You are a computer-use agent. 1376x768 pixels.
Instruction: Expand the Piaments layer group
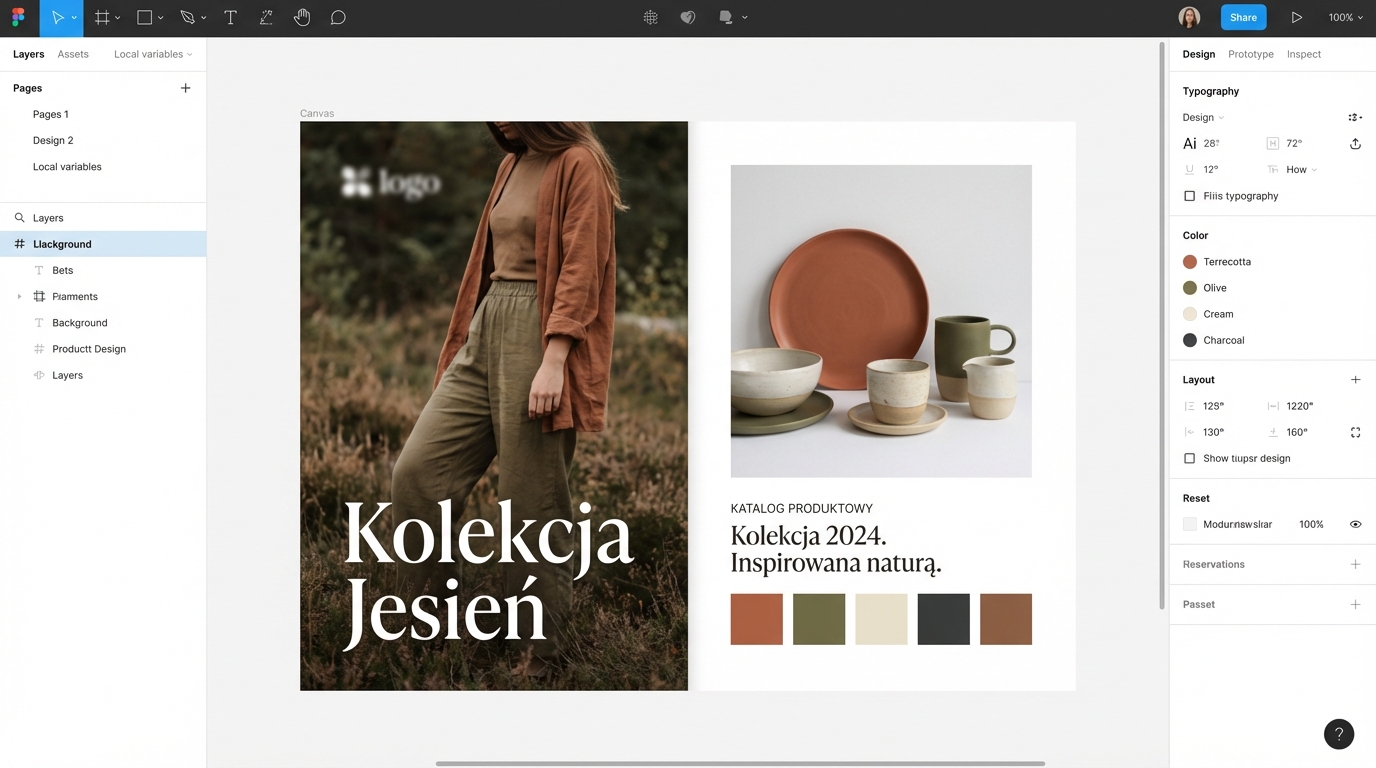18,296
